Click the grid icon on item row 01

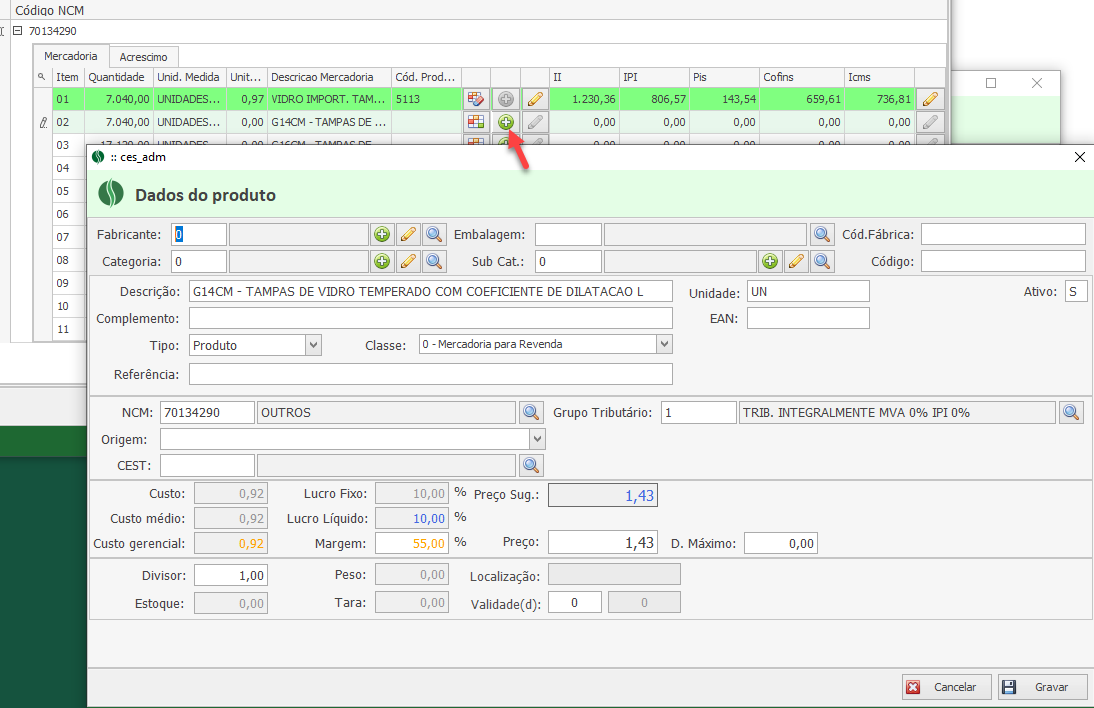(476, 99)
